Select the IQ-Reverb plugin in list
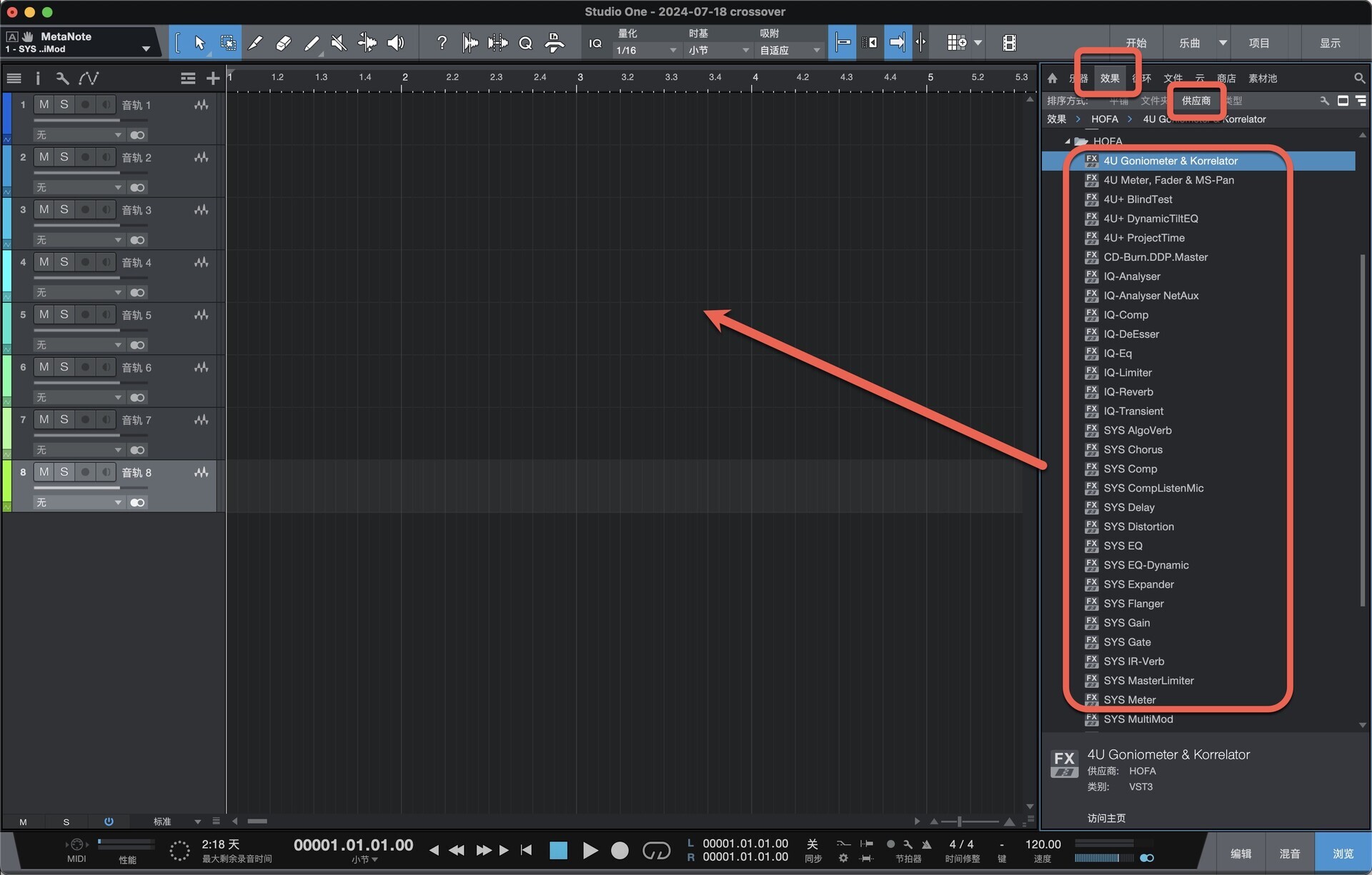 (1128, 391)
